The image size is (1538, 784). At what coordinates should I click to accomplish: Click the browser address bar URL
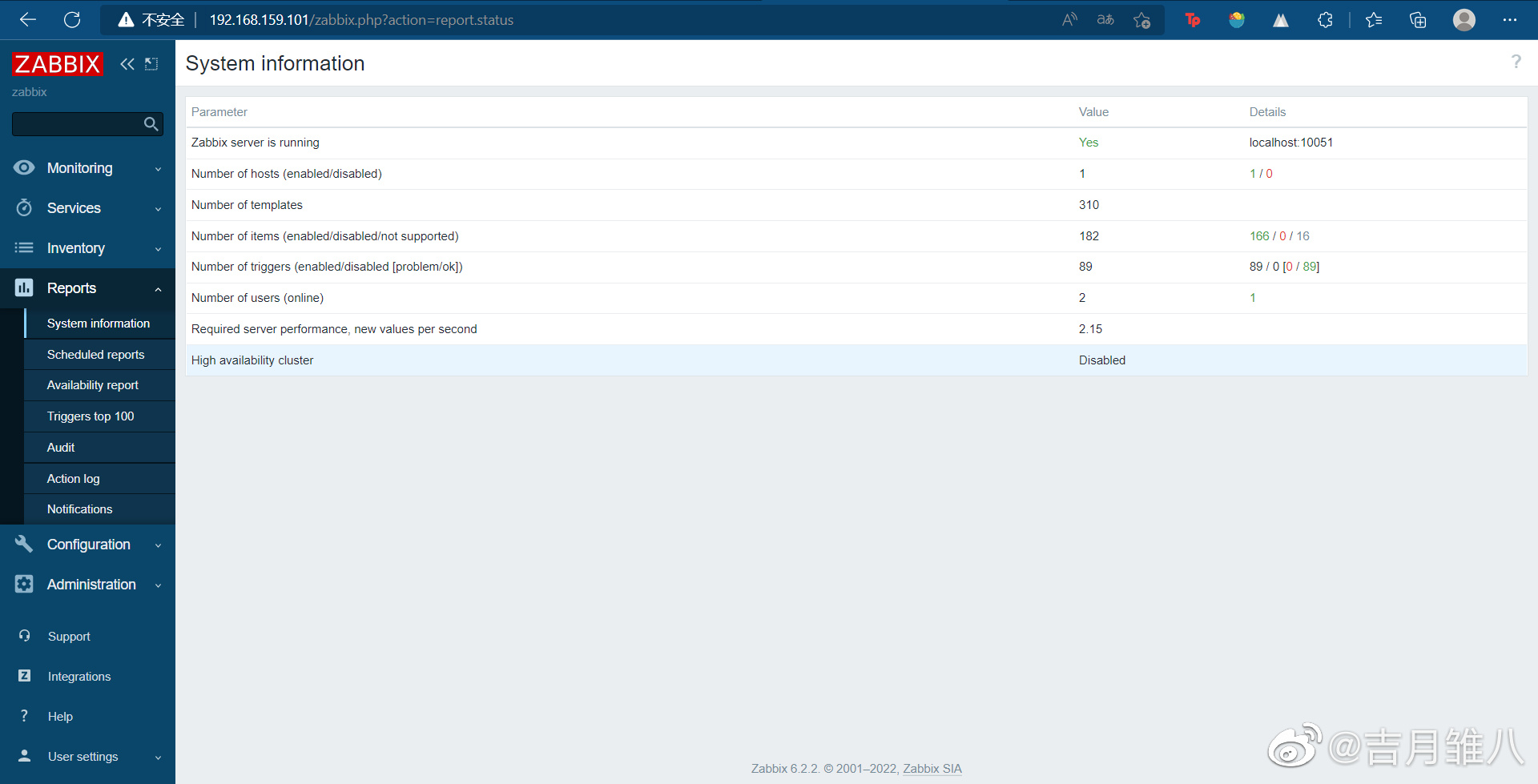coord(361,20)
